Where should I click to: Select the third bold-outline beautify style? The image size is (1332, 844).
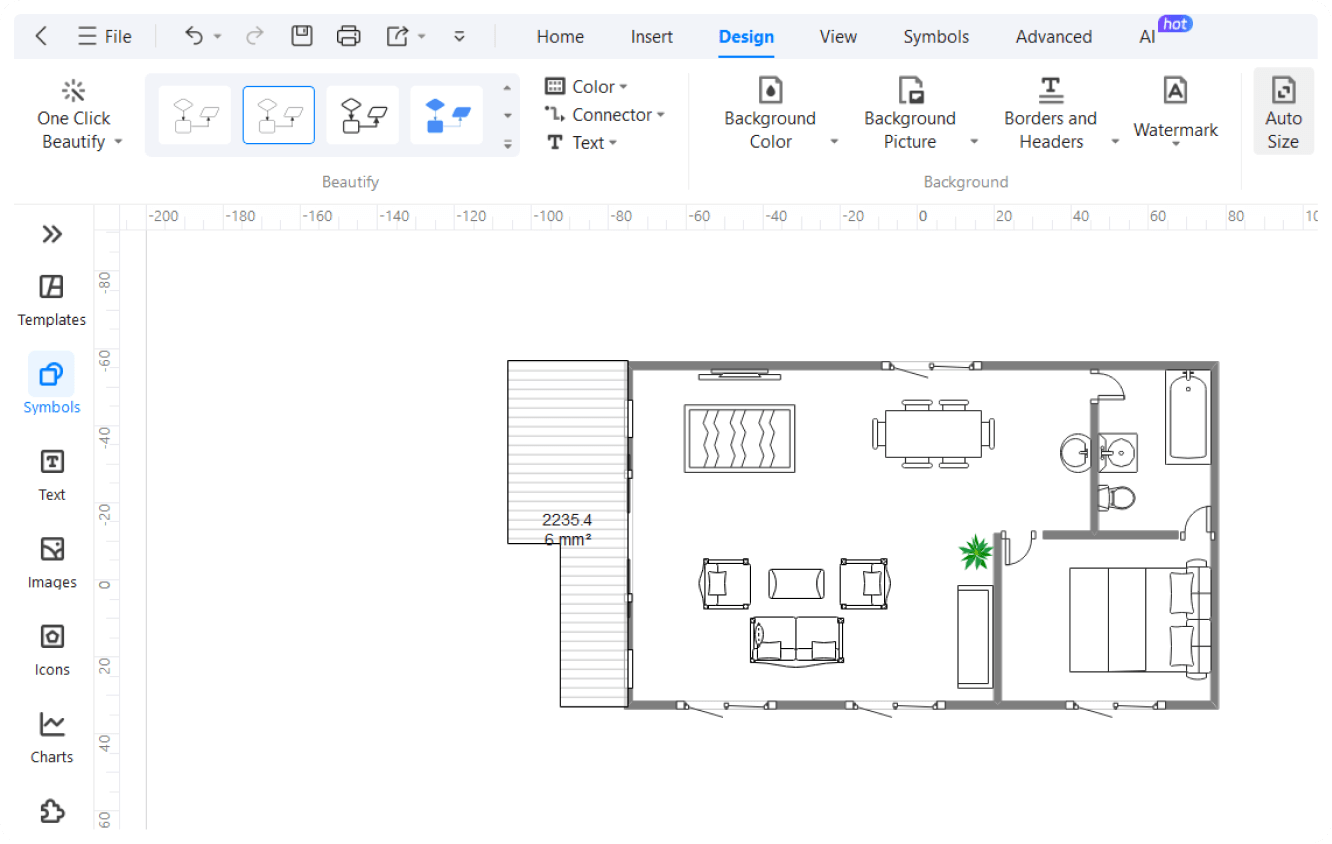(x=363, y=115)
